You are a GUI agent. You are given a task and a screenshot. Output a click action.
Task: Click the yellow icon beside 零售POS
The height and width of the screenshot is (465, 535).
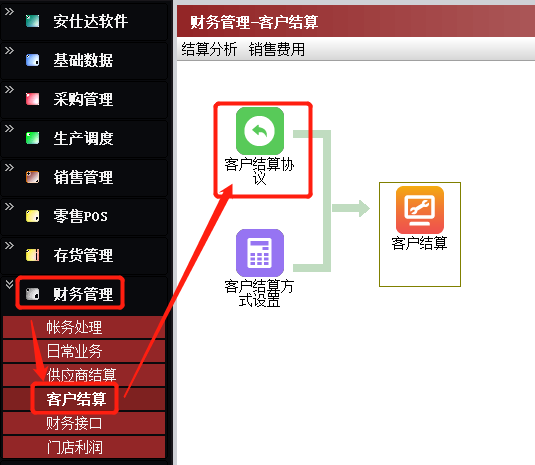(x=32, y=216)
